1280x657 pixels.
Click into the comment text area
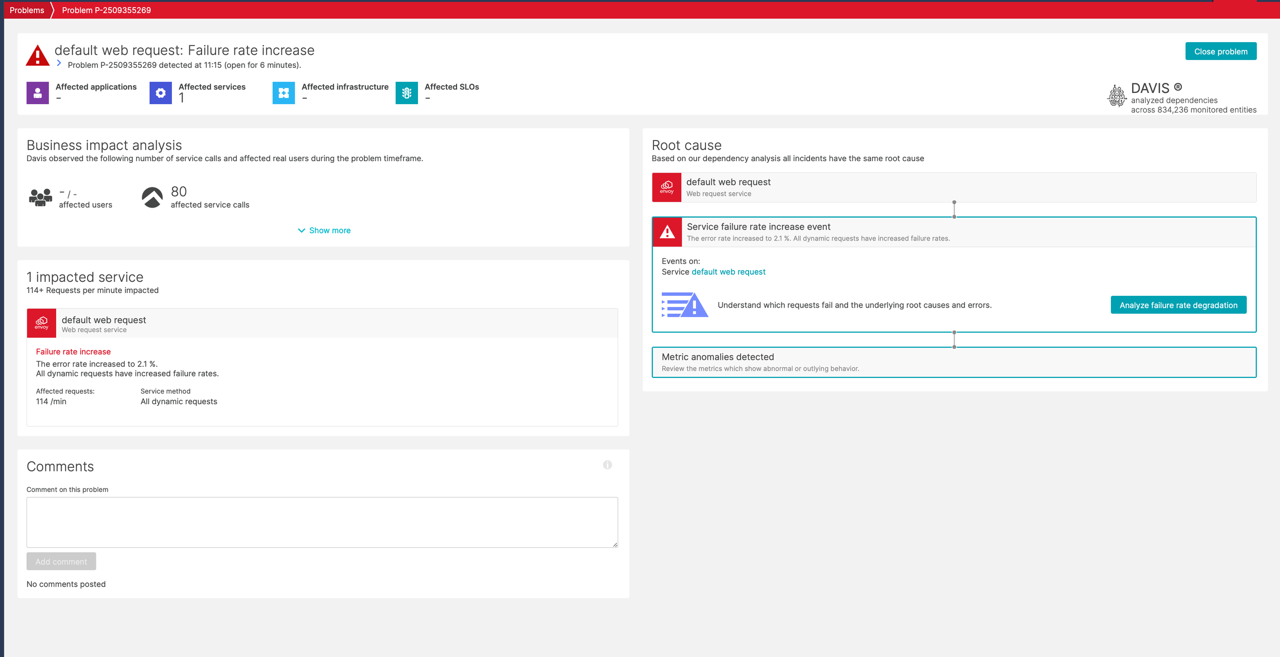(322, 522)
